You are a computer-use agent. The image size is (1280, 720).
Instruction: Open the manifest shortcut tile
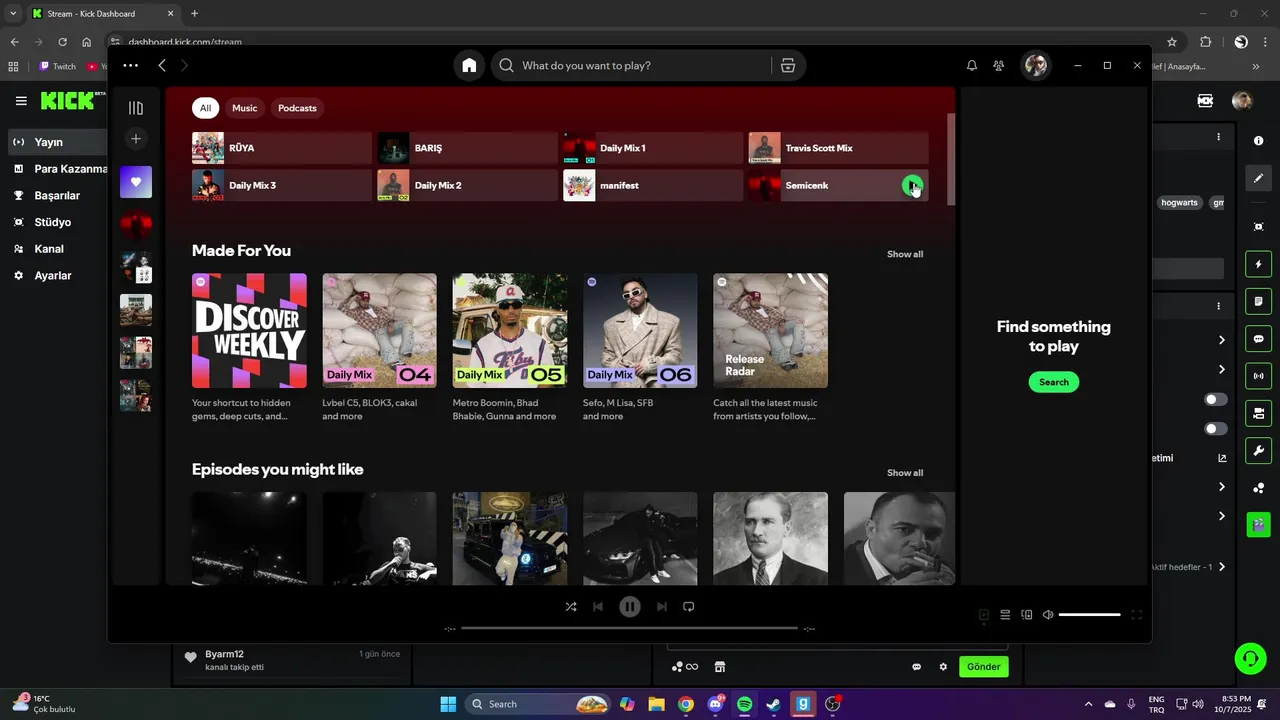653,185
